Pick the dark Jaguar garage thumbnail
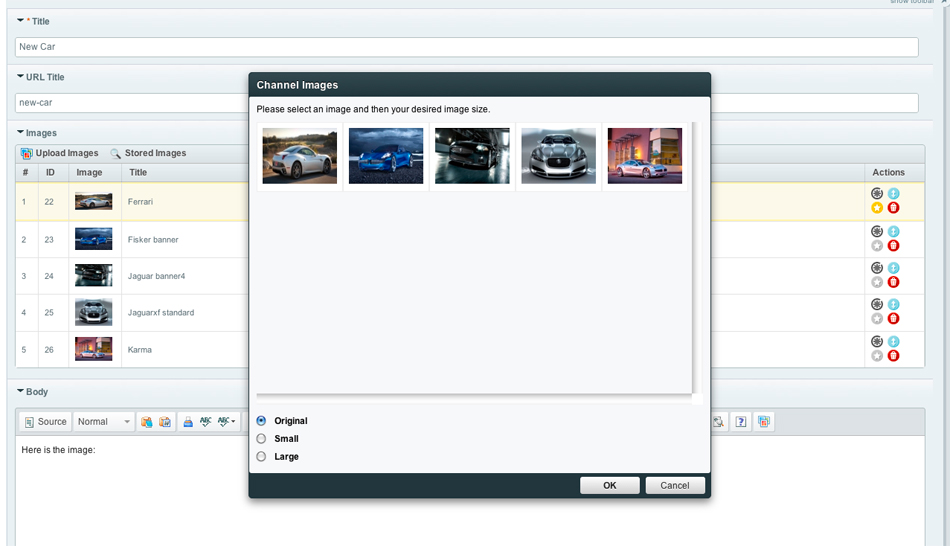Image resolution: width=950 pixels, height=546 pixels. 472,156
